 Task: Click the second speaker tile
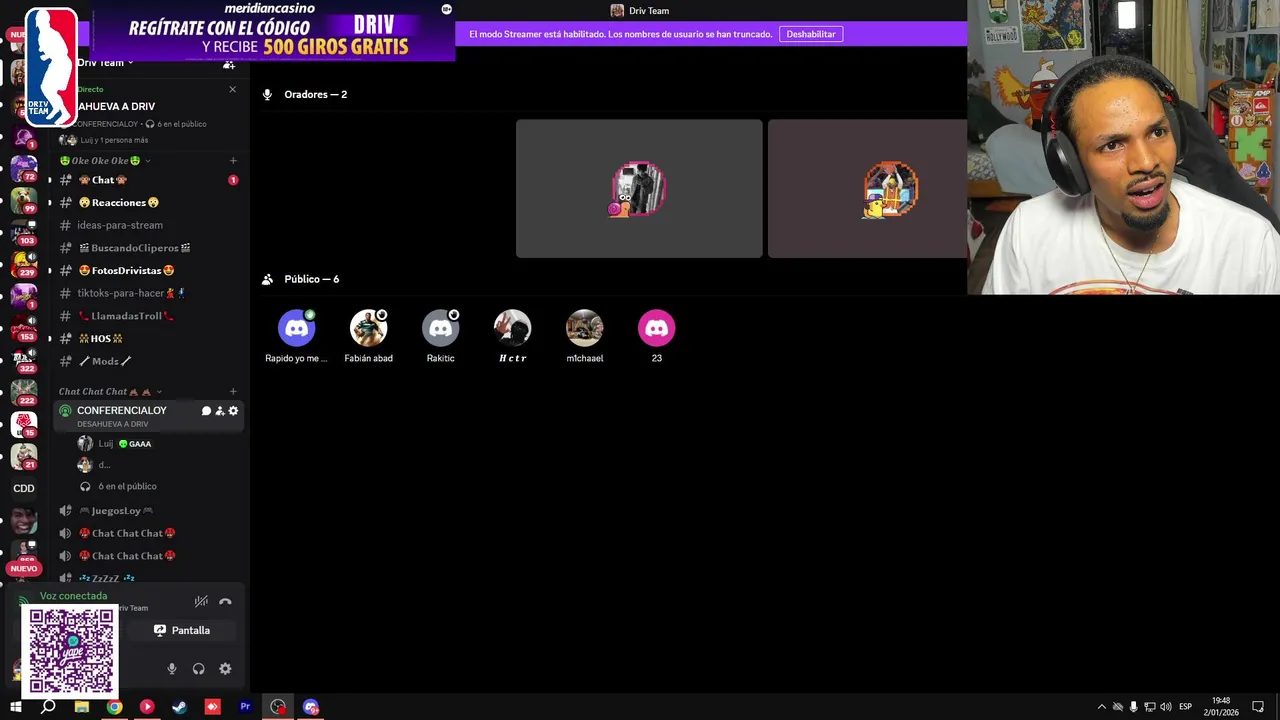pyautogui.click(x=868, y=189)
